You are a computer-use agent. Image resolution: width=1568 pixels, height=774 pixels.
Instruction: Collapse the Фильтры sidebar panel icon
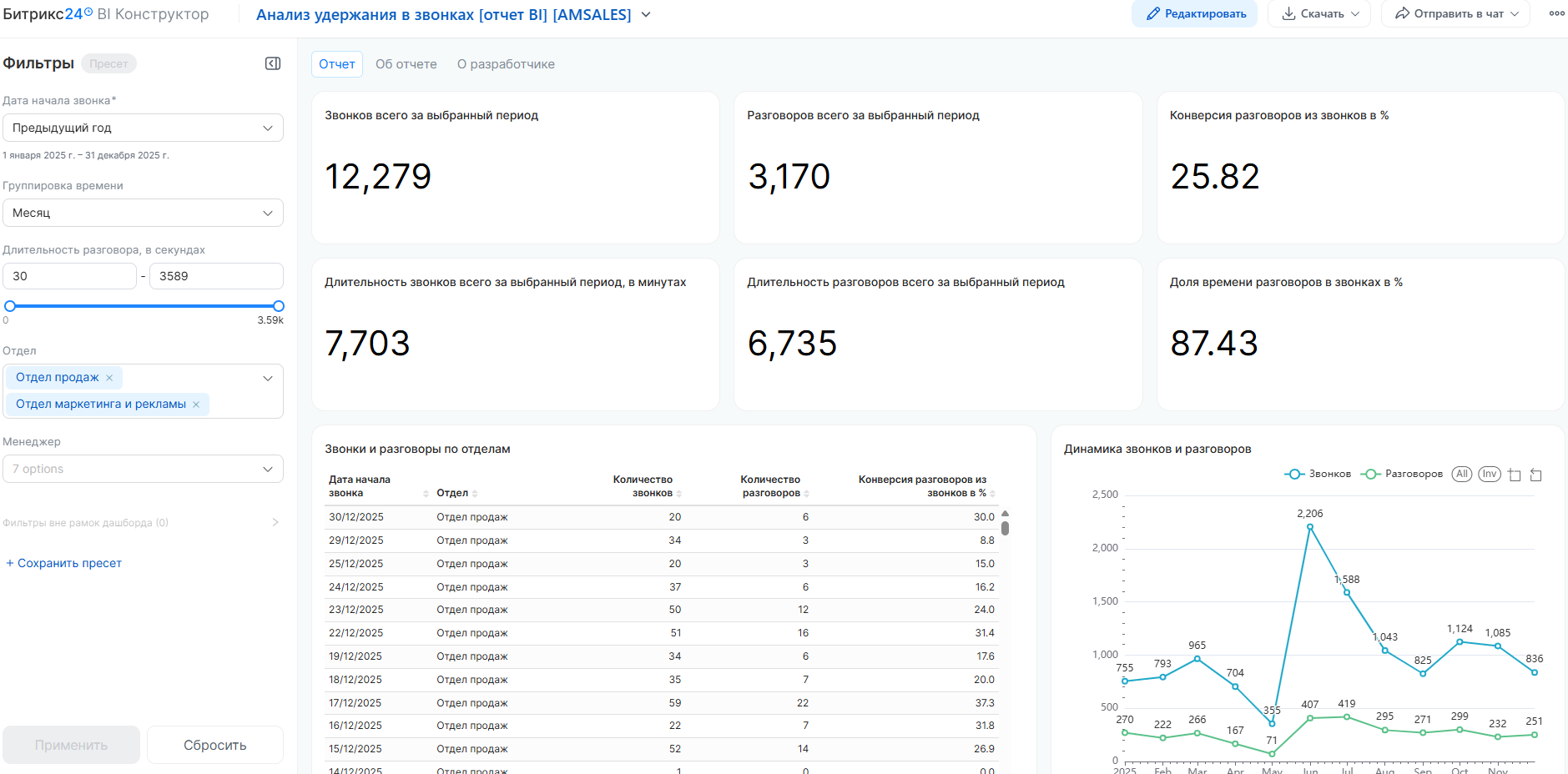point(273,64)
